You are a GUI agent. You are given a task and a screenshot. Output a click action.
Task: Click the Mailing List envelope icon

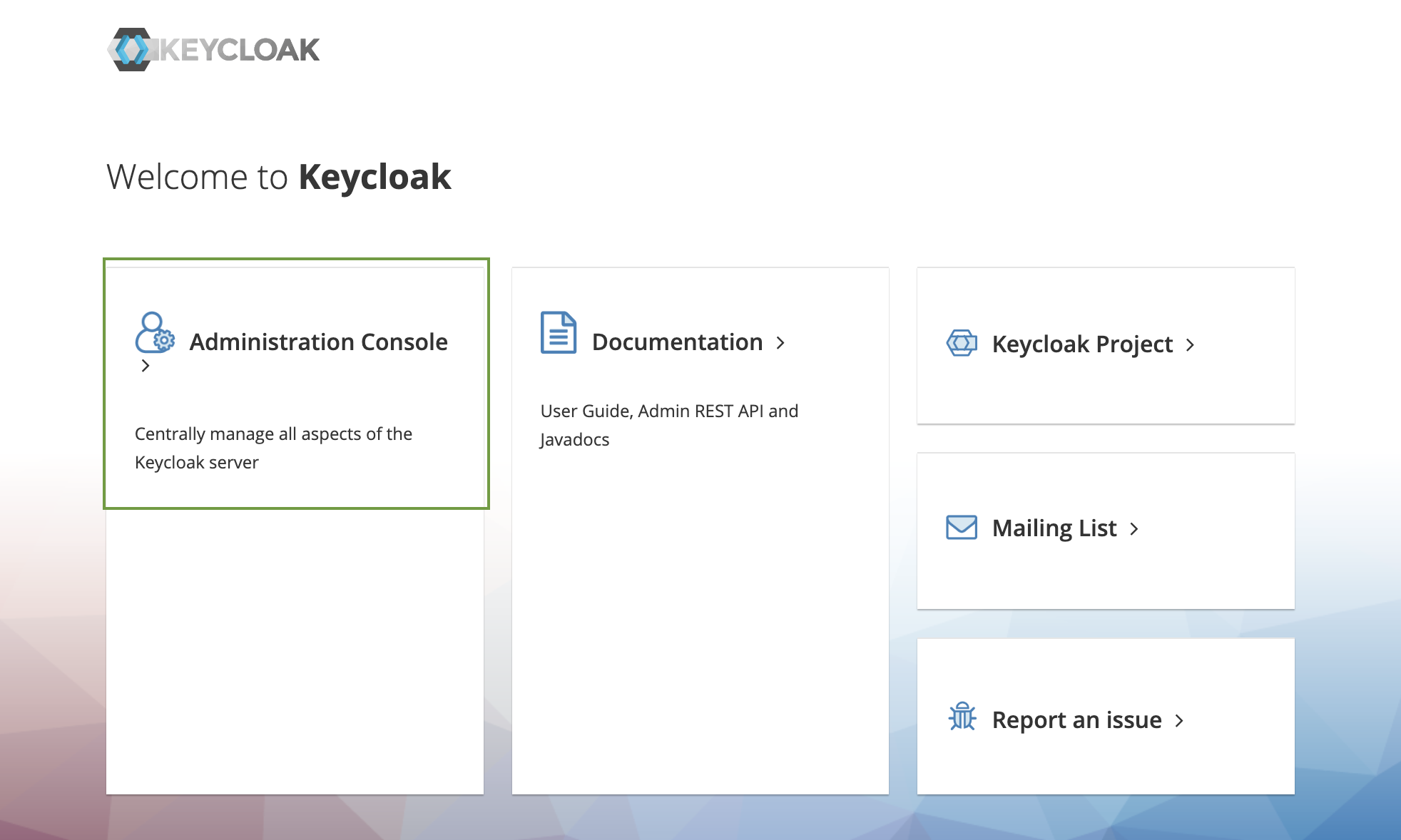click(962, 528)
